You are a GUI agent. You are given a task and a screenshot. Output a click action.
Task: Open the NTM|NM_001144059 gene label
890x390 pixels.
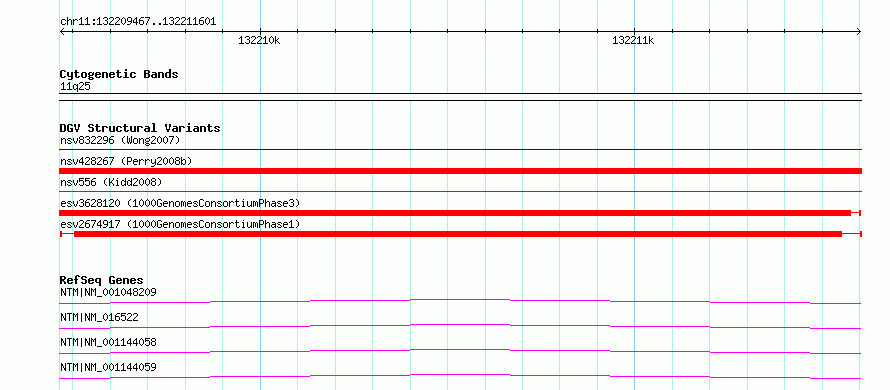pyautogui.click(x=108, y=367)
